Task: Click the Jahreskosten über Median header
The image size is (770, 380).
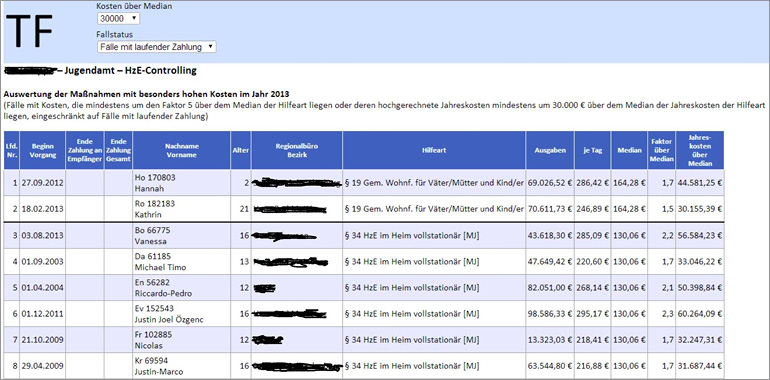Action: 700,150
